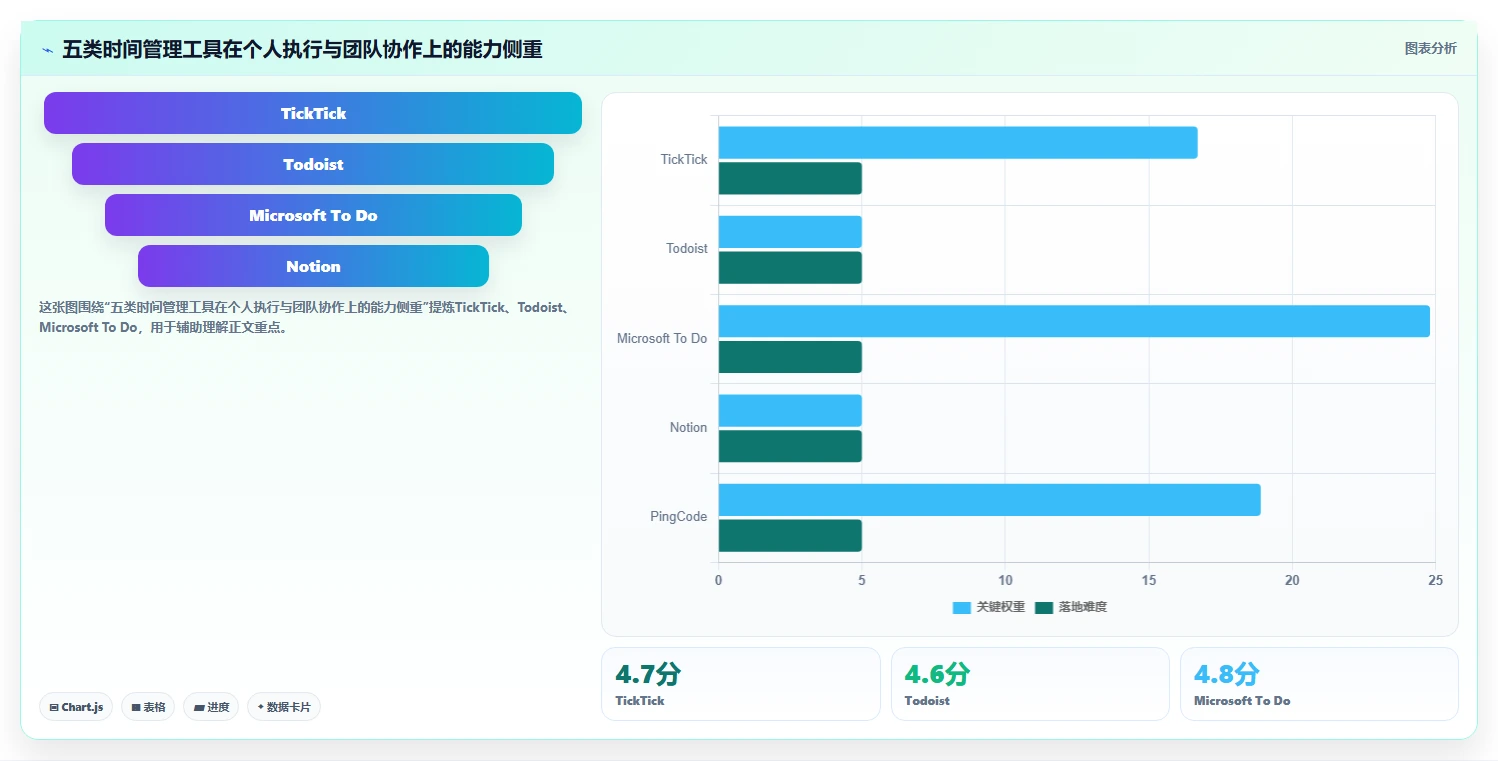Click the 进度 tag chip
Viewport: 1498px width, 761px height.
[211, 707]
